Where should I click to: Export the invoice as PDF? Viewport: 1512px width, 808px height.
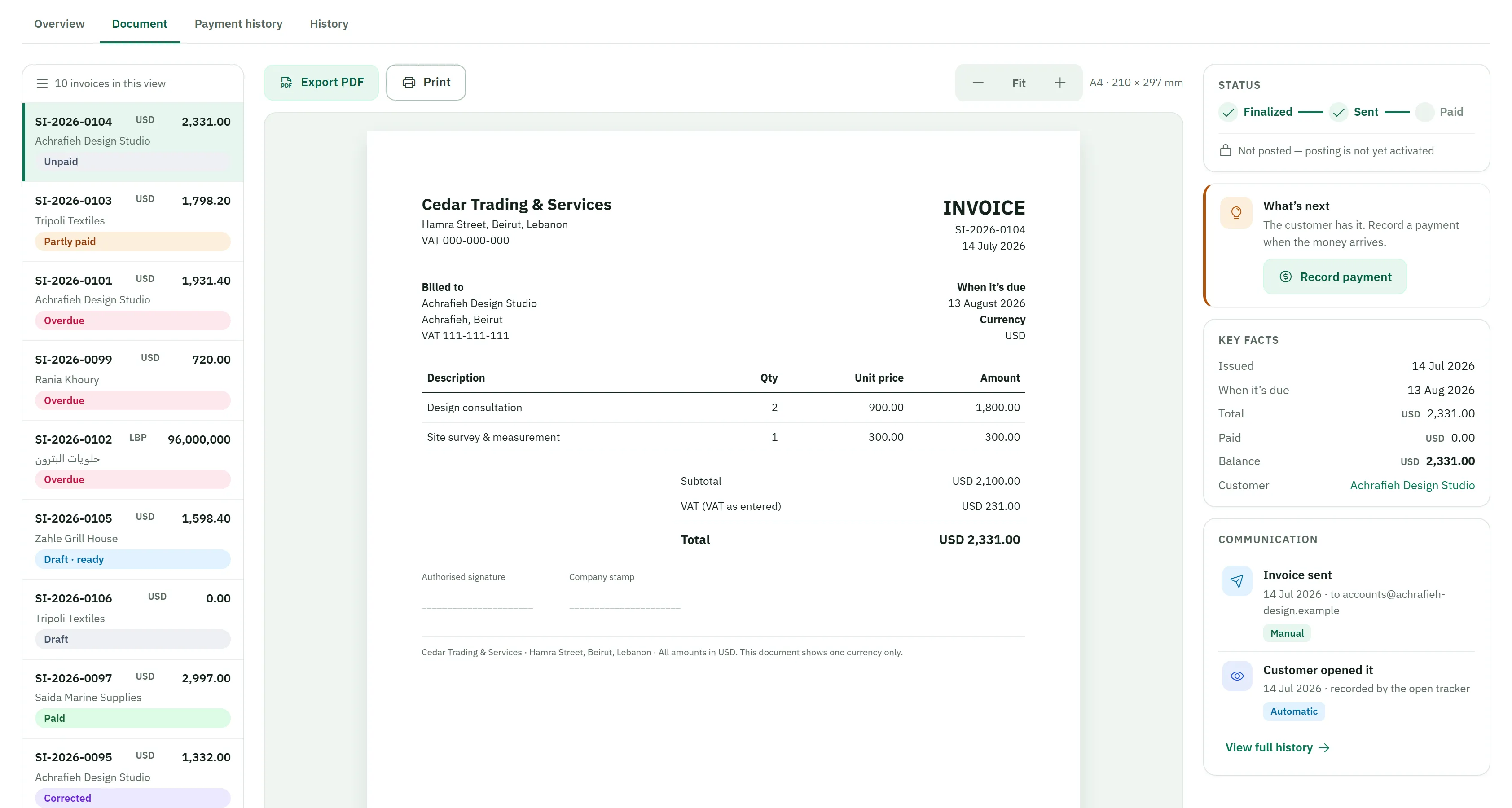click(321, 82)
